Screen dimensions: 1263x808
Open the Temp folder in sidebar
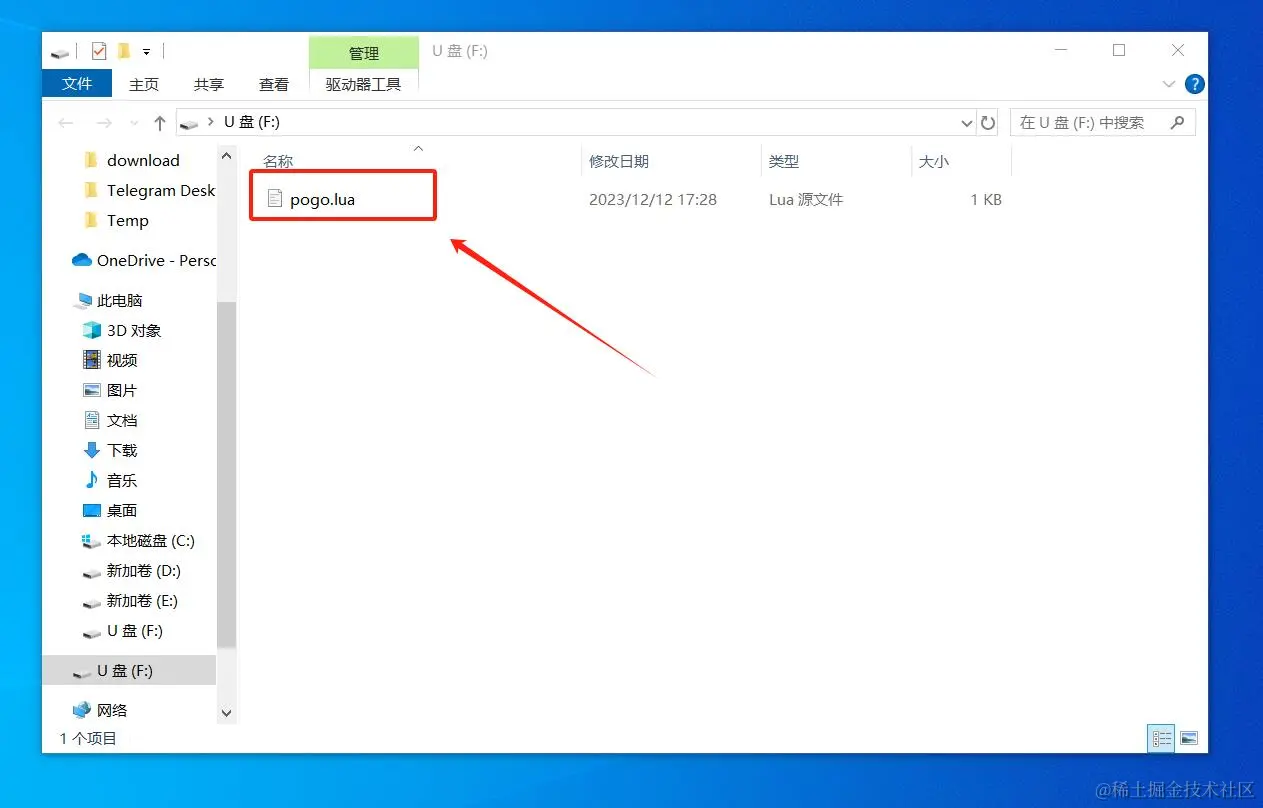(x=128, y=220)
